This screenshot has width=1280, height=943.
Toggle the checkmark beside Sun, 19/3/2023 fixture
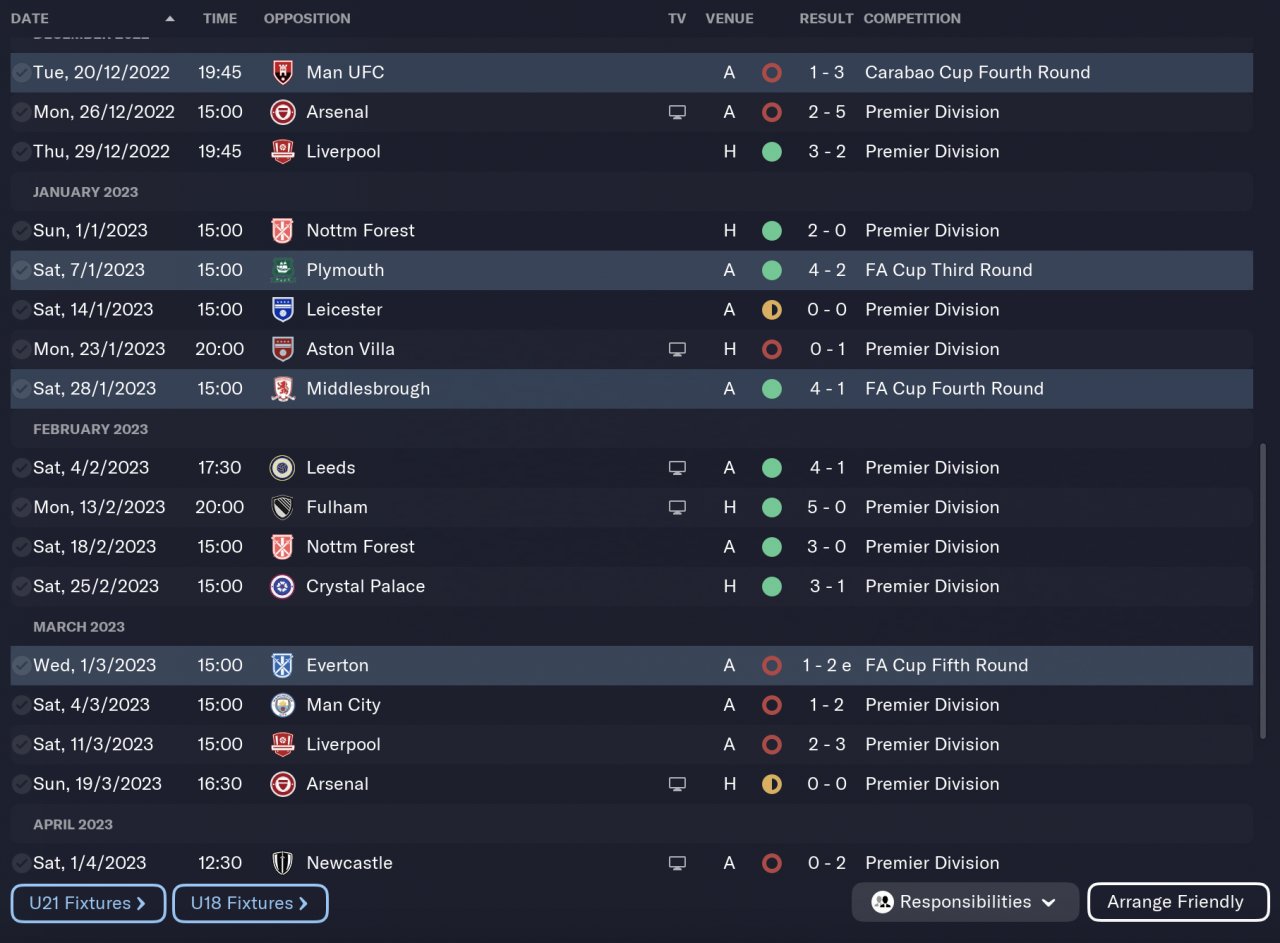point(21,784)
